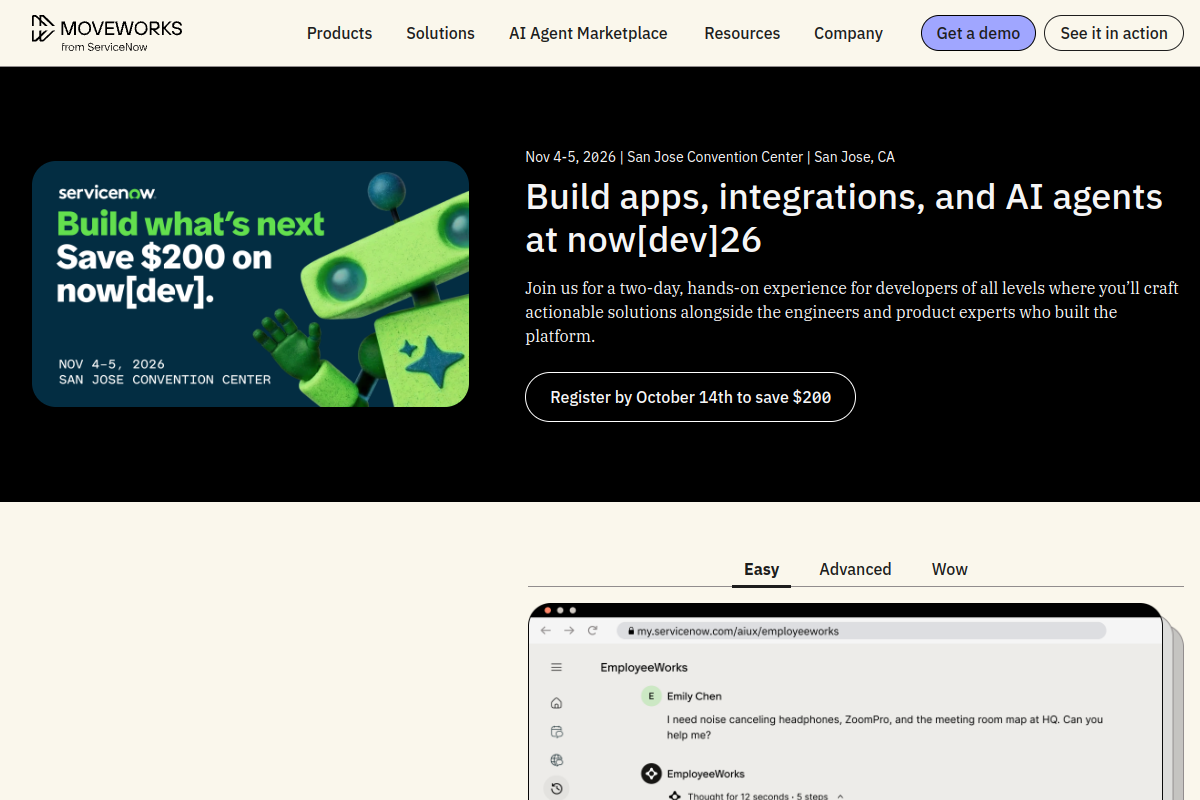
Task: Open AI Agent Marketplace
Action: pos(588,33)
